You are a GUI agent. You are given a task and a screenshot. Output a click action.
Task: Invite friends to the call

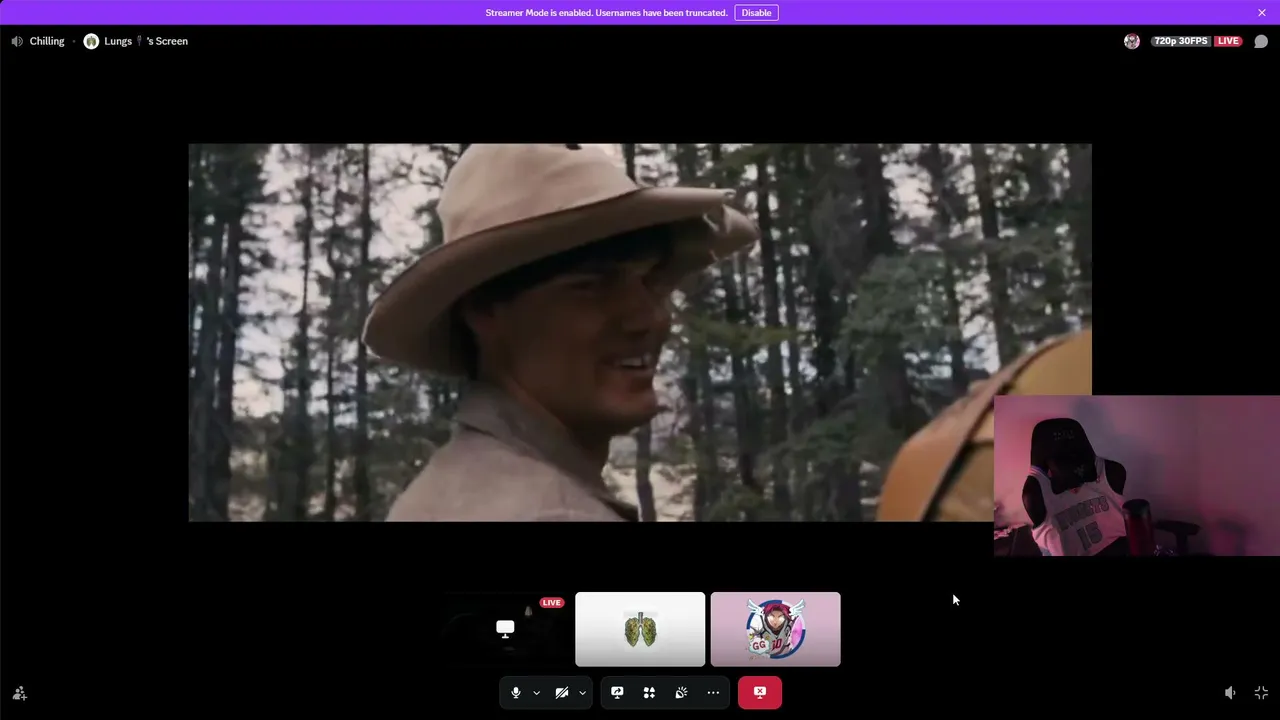click(x=19, y=693)
